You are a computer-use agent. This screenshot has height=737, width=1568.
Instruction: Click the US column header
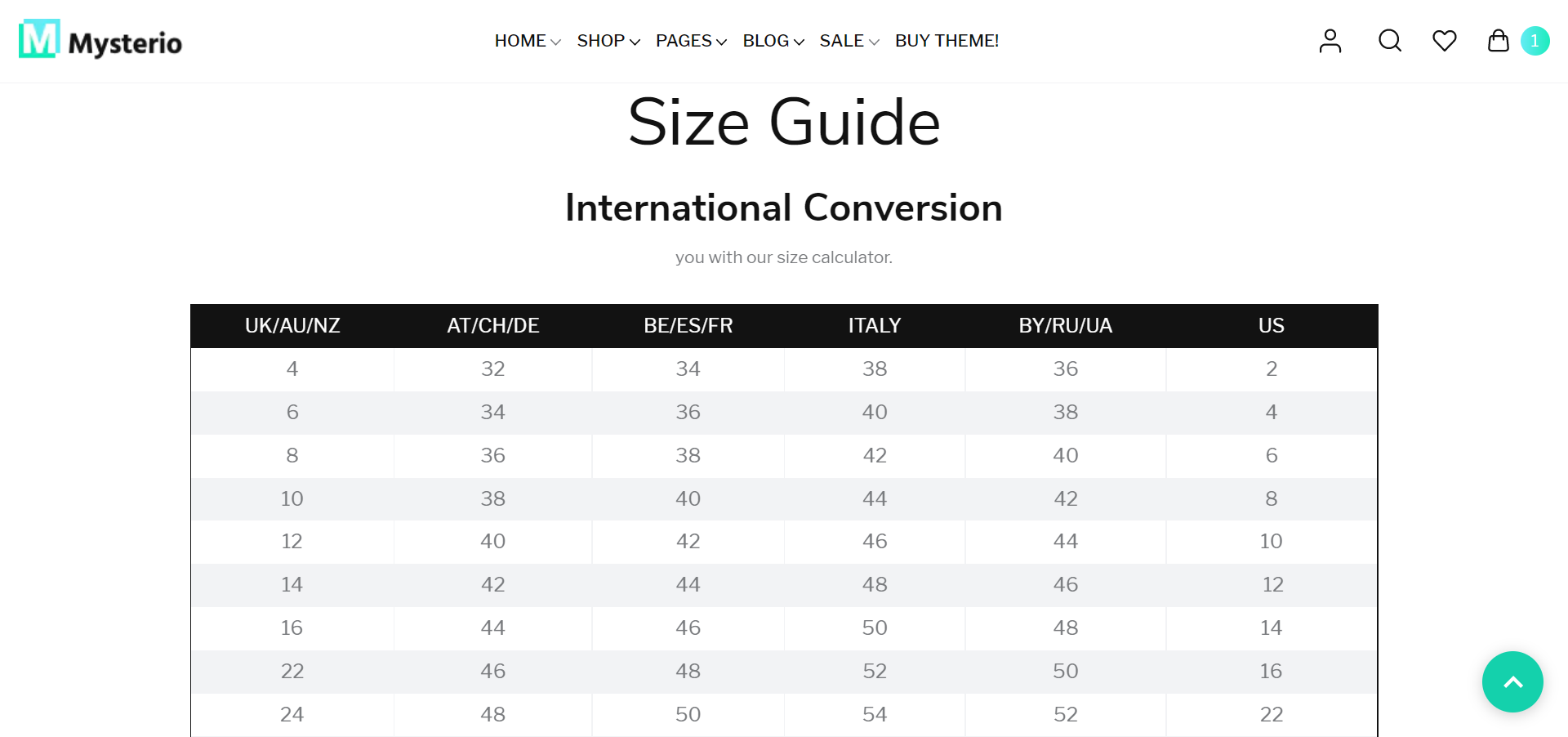click(x=1271, y=325)
